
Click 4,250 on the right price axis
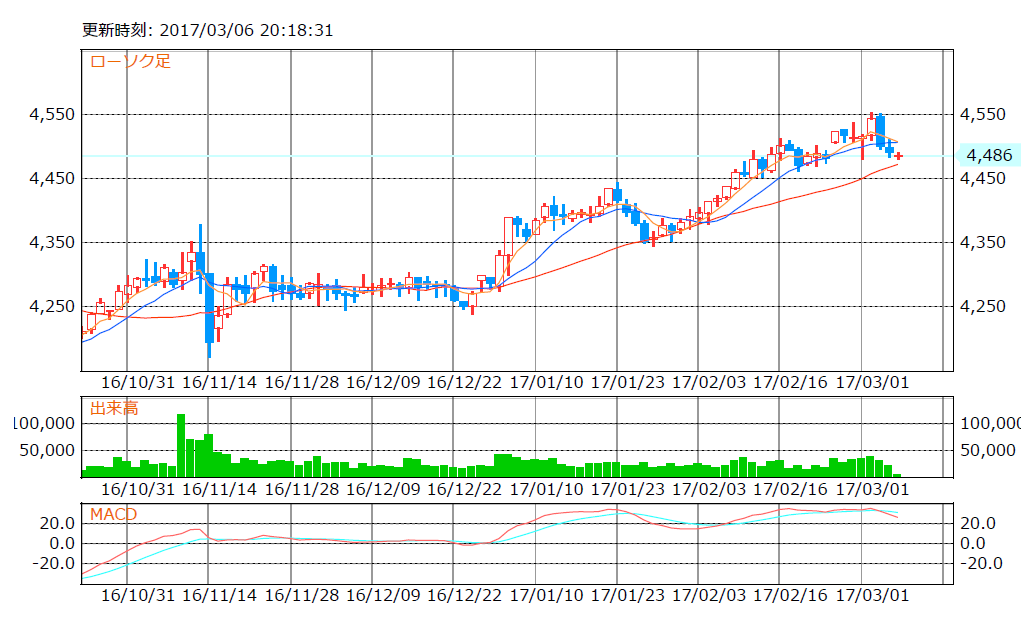983,306
